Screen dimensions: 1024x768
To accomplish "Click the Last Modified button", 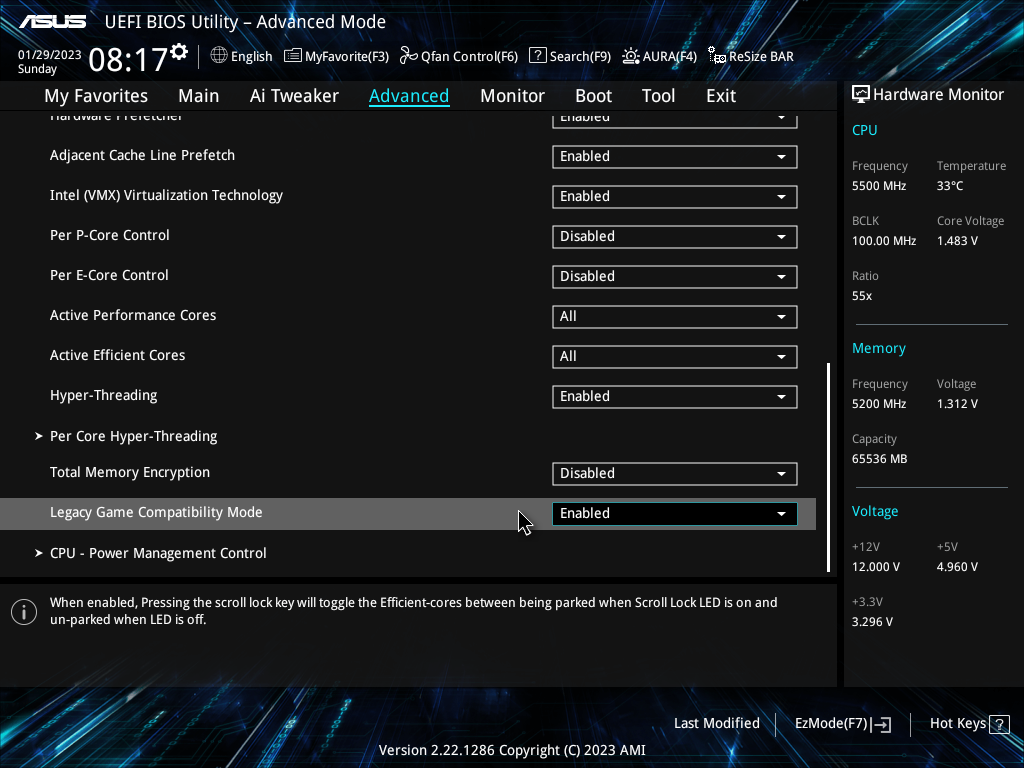I will [x=716, y=724].
